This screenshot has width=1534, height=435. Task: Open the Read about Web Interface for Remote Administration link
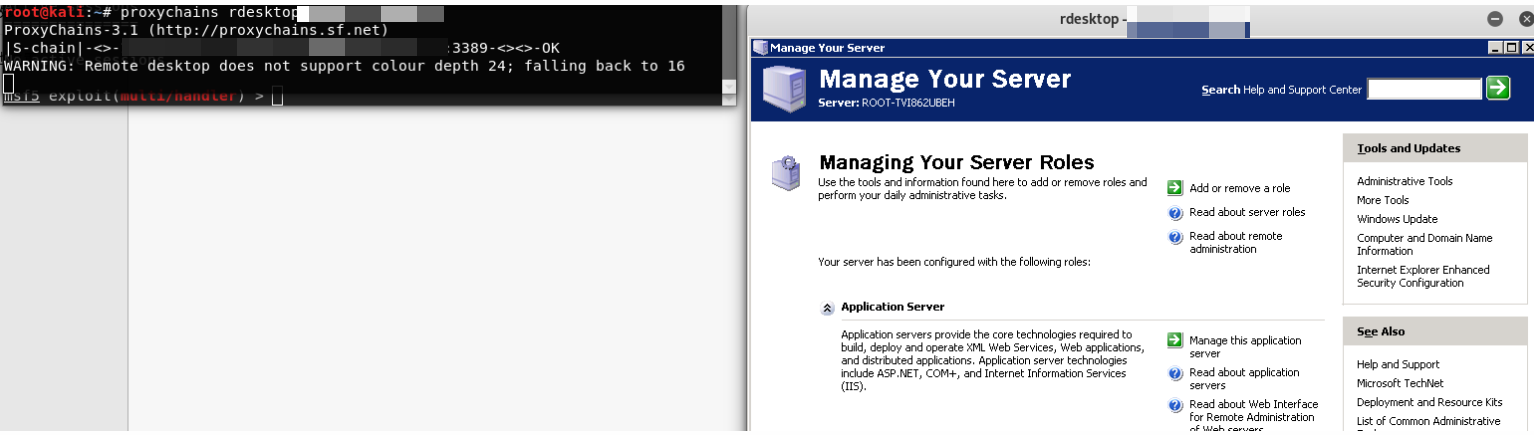coord(1253,416)
